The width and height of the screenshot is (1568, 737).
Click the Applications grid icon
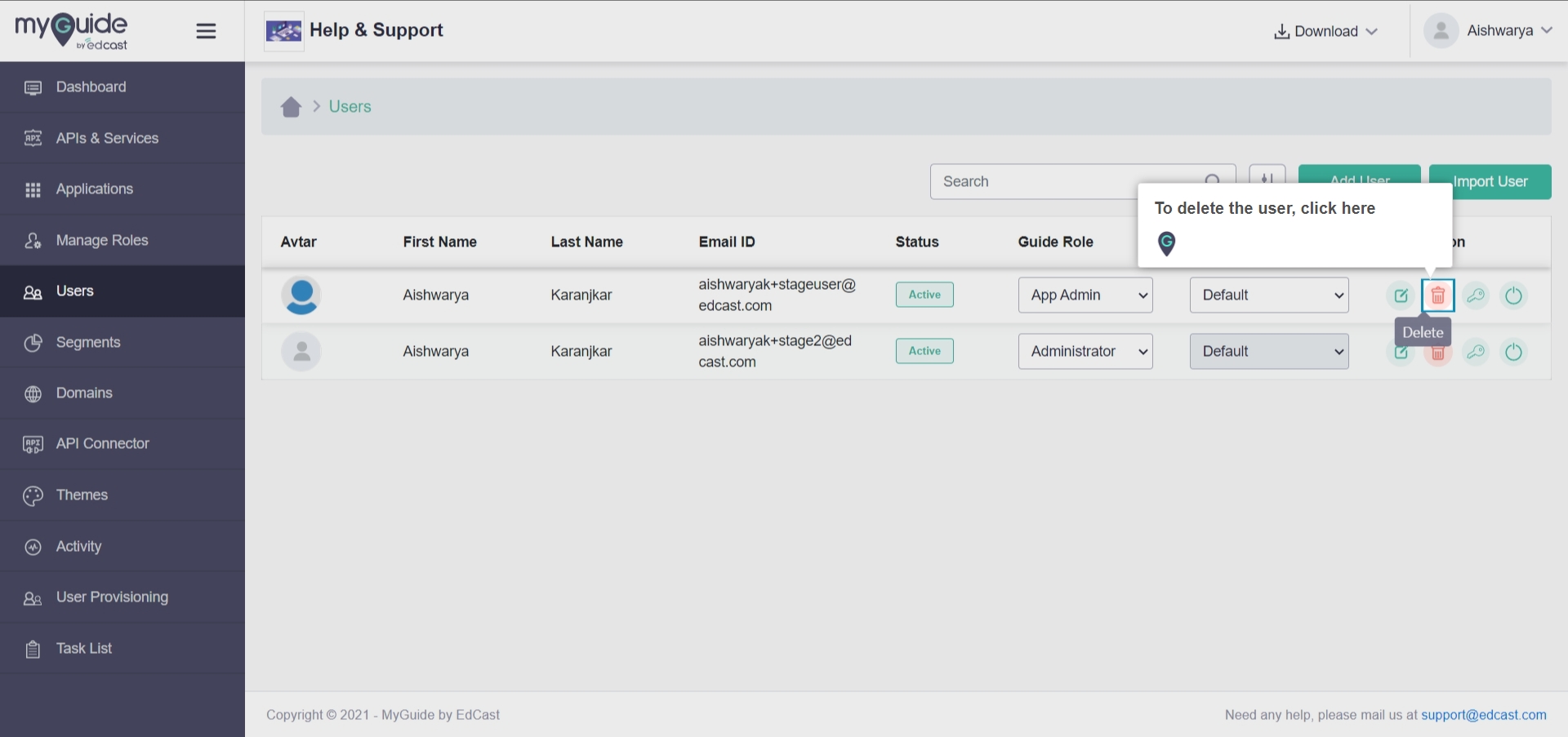33,189
